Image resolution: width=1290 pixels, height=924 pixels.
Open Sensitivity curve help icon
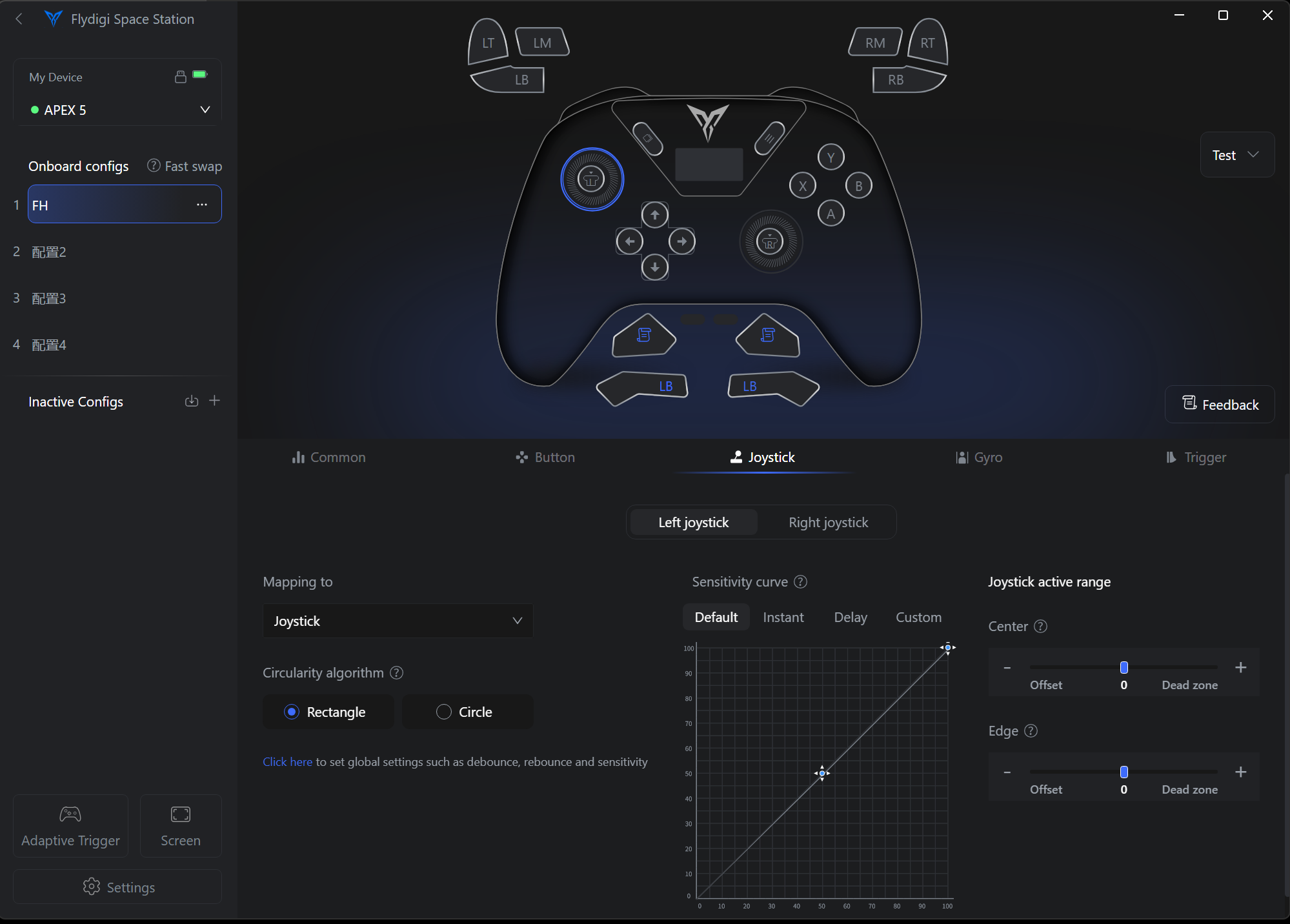[x=800, y=582]
